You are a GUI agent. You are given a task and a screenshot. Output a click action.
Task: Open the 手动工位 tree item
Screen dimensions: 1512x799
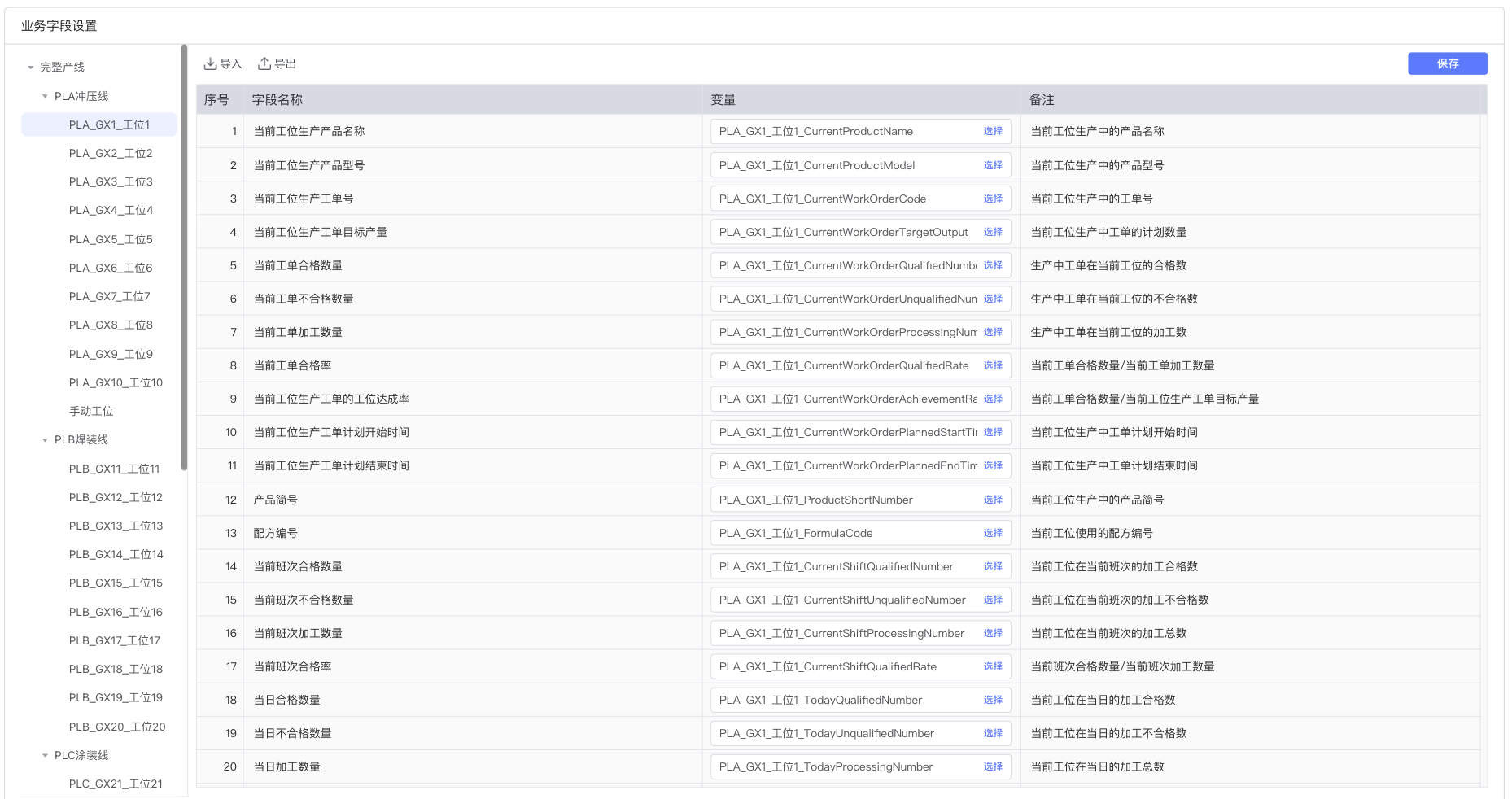(x=91, y=411)
